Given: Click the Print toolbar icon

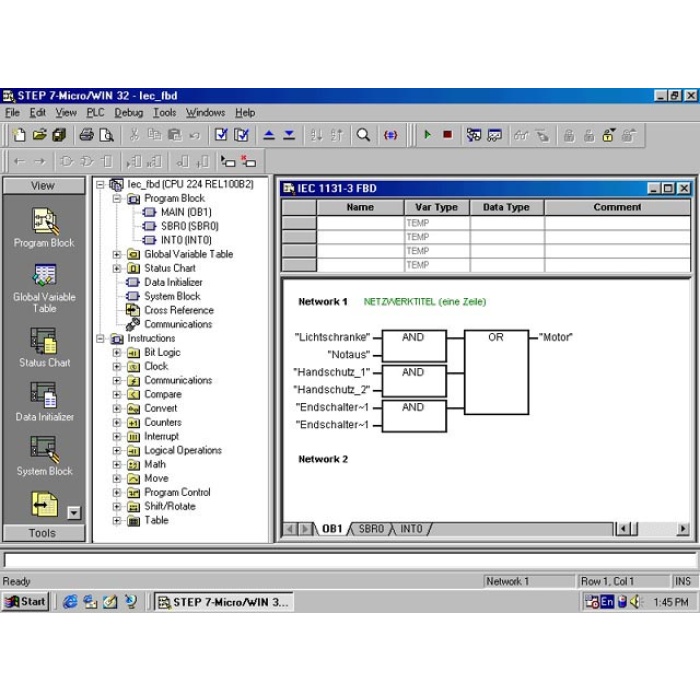Looking at the screenshot, I should pos(87,135).
